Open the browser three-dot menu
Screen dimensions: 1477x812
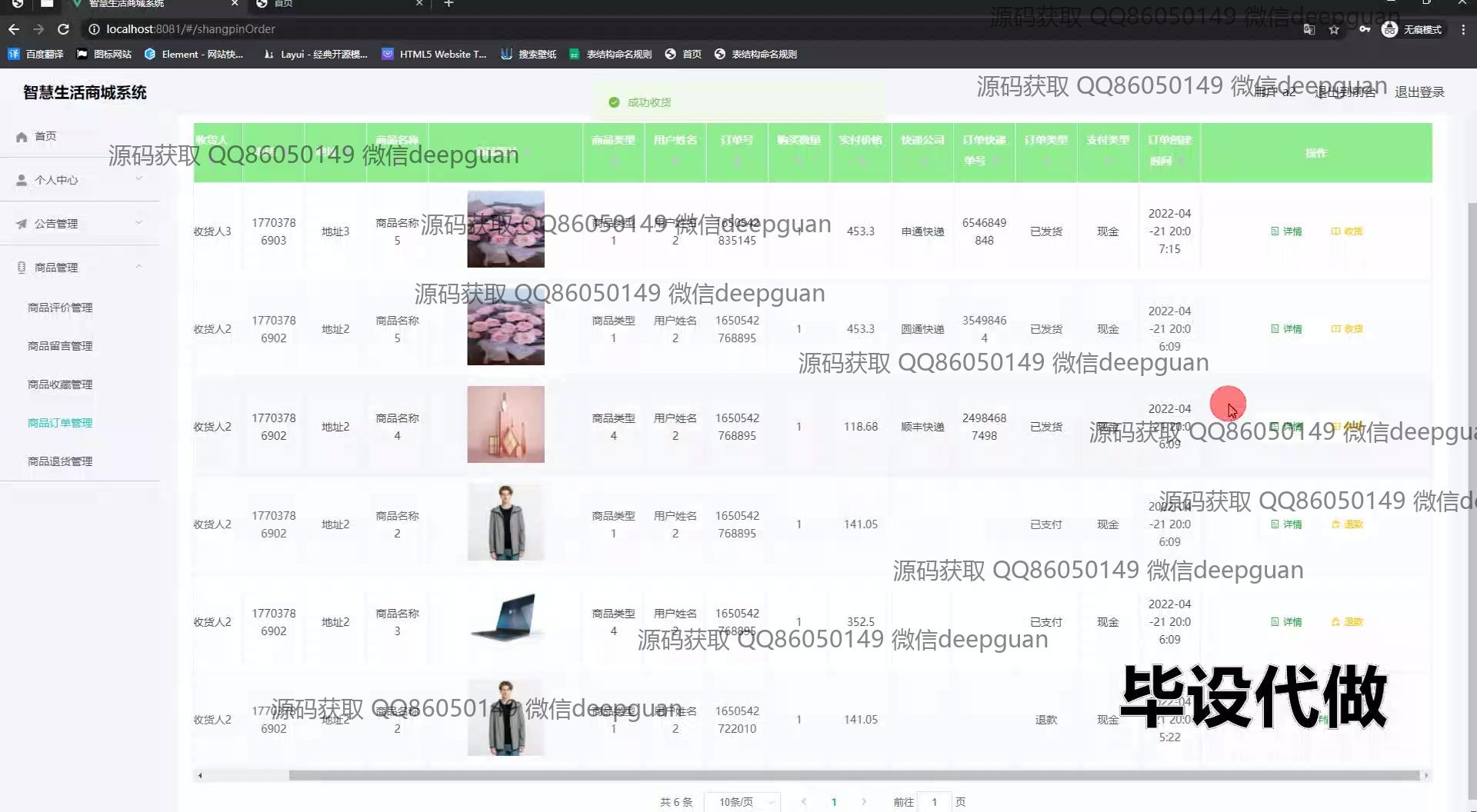coord(1463,29)
